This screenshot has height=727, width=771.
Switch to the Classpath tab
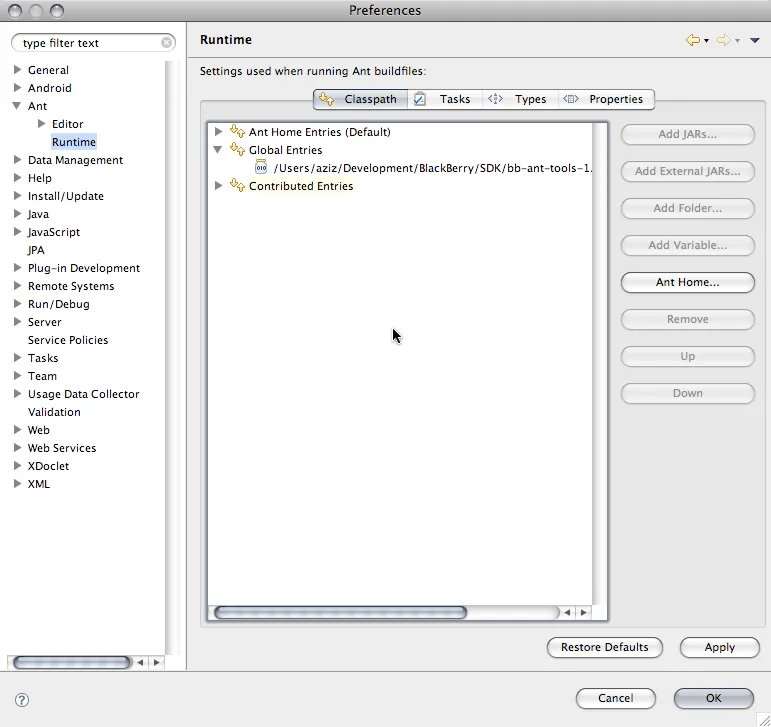[x=360, y=99]
